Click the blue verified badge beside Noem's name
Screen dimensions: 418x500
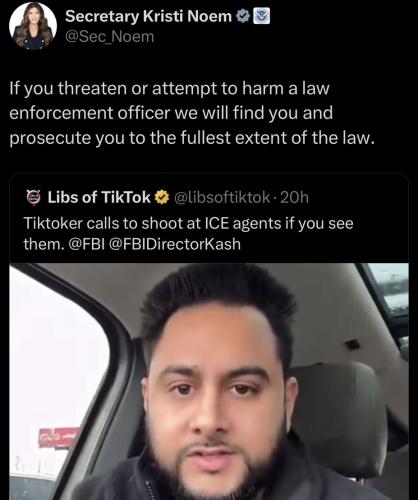click(243, 16)
